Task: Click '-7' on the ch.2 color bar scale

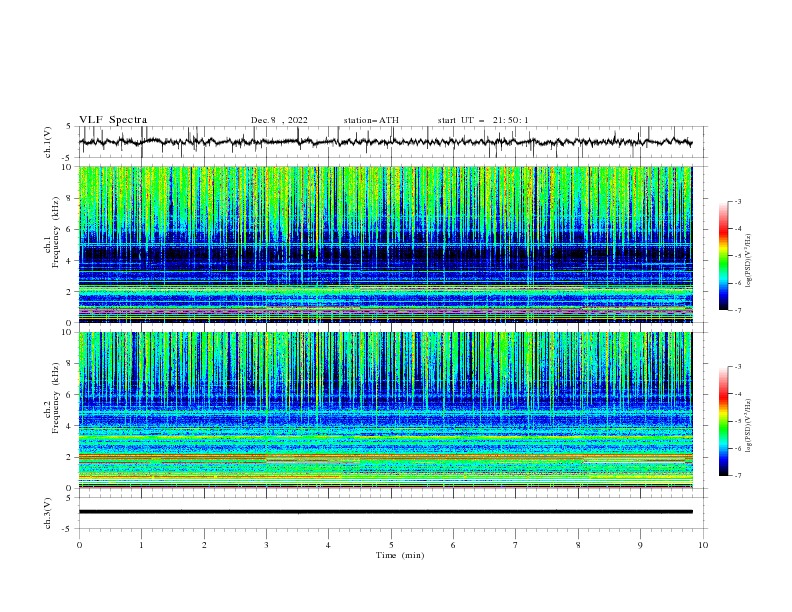Action: (737, 476)
